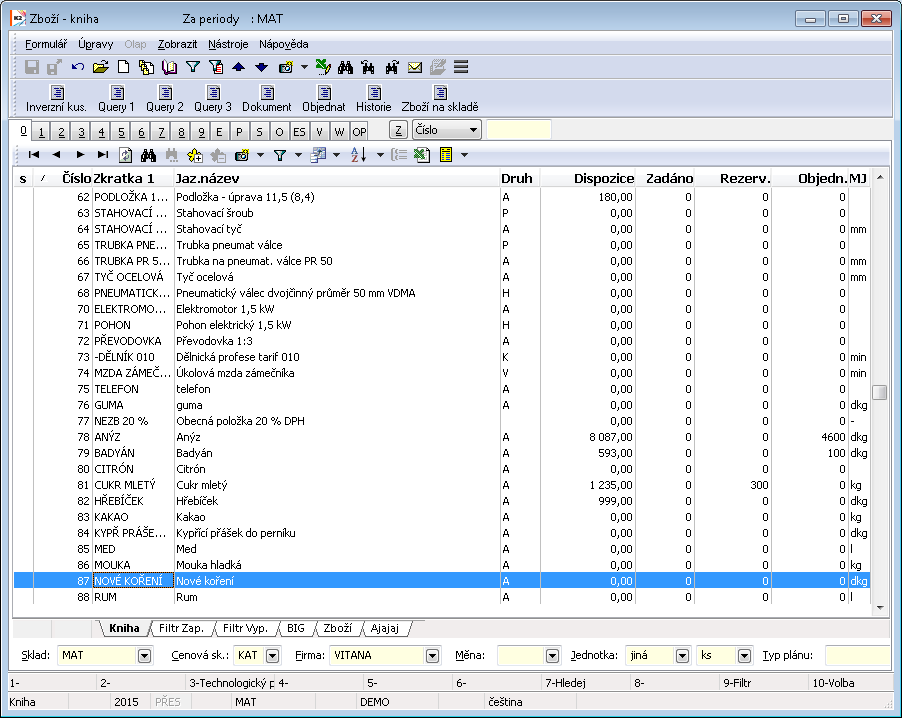902x718 pixels.
Task: Expand the A-Z sort dropdown arrow
Action: click(380, 155)
